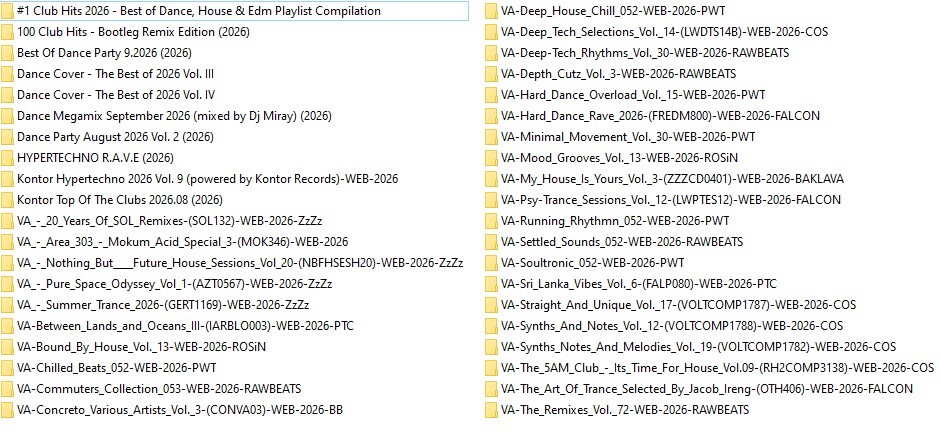This screenshot has height=438, width=941.
Task: Select 'VA-Hard_Dance_Rave_2026' folder name
Action: (x=660, y=116)
